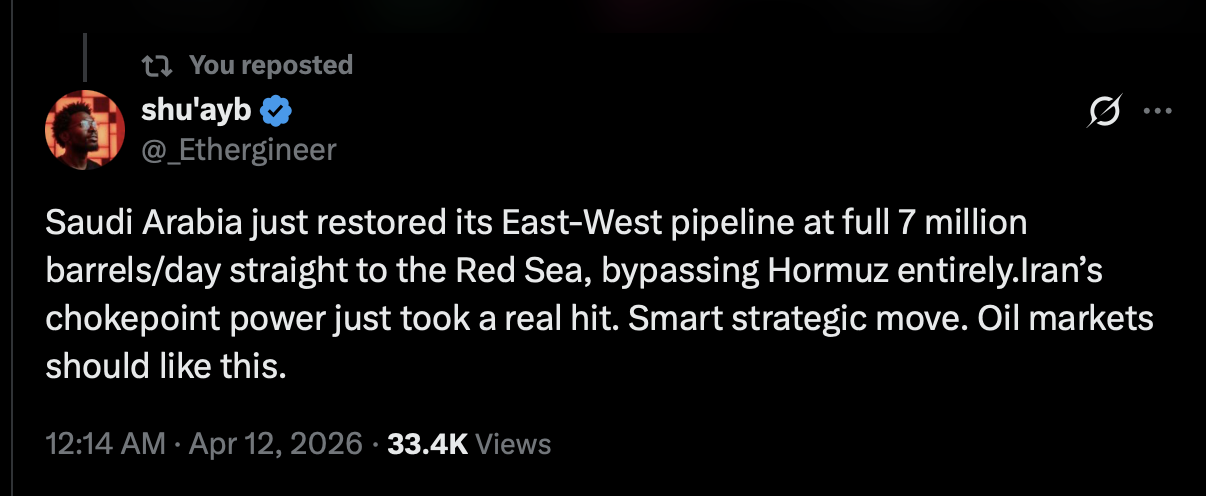
Task: Click the "Views" label
Action: click(513, 443)
